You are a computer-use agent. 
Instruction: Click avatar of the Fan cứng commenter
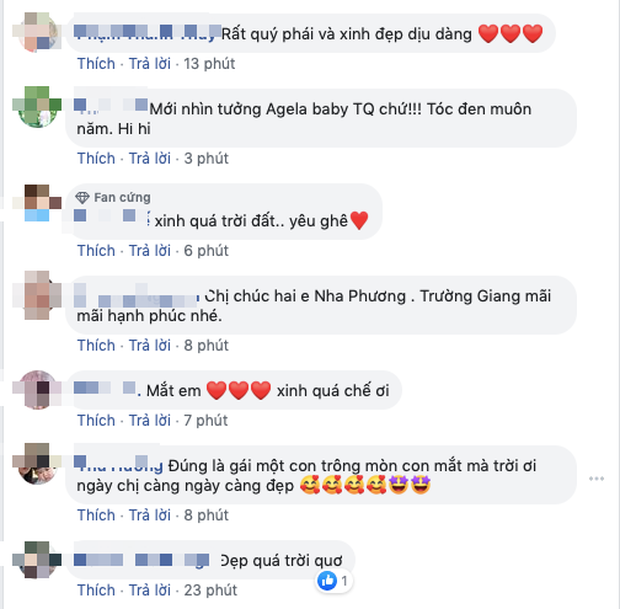38,202
